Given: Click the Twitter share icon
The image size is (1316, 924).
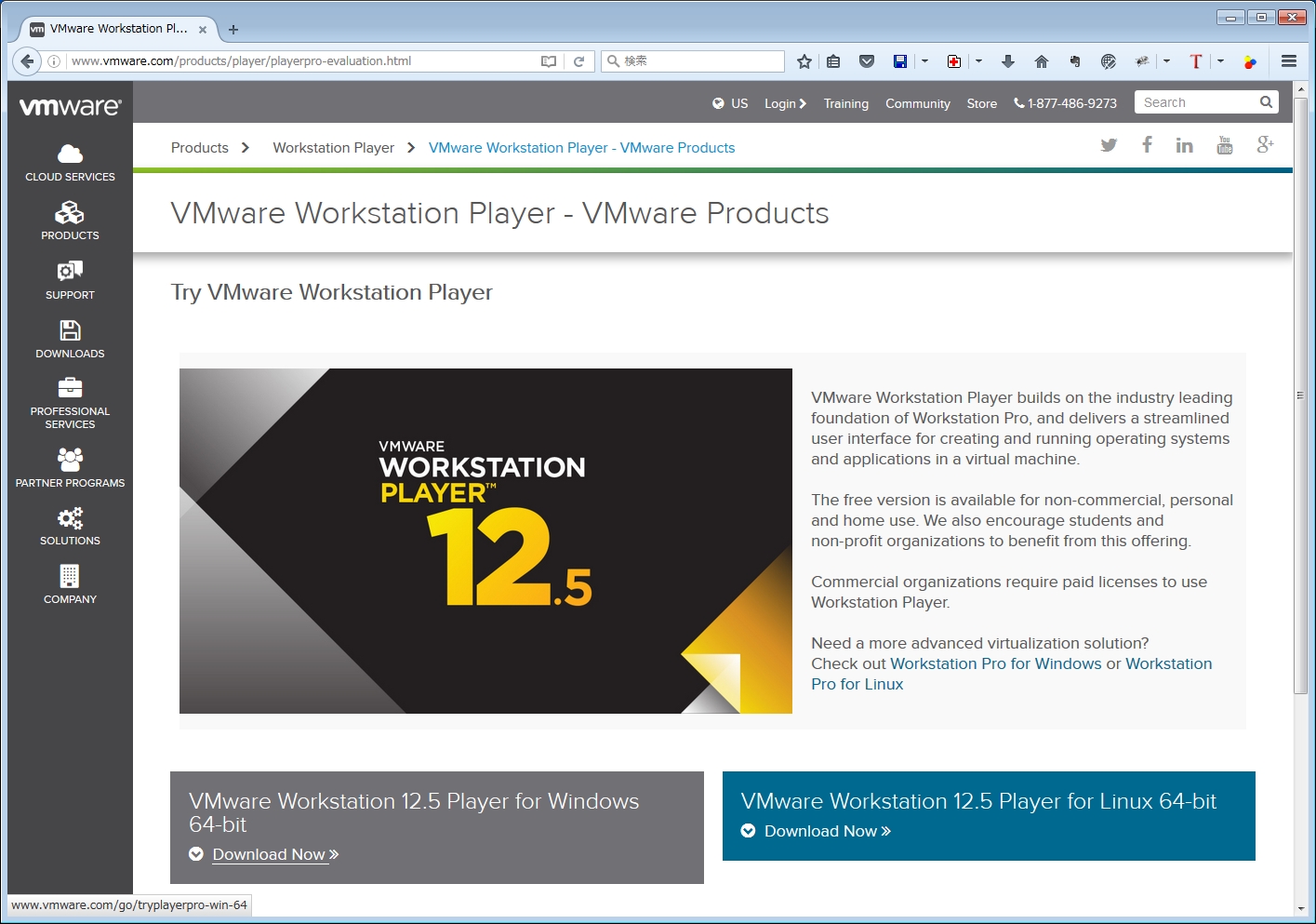Looking at the screenshot, I should 1109,145.
